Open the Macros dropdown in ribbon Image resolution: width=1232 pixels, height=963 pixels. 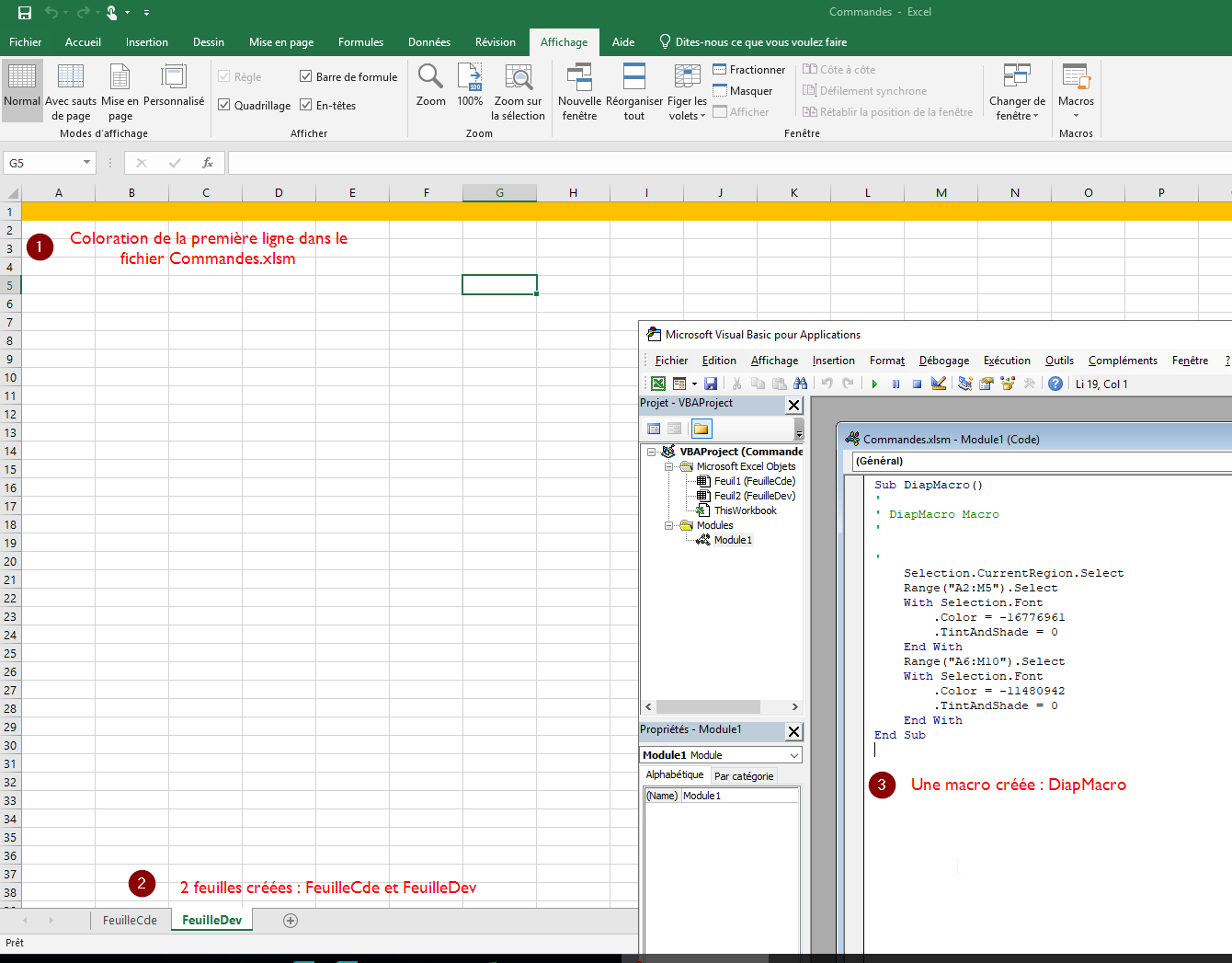(1076, 116)
